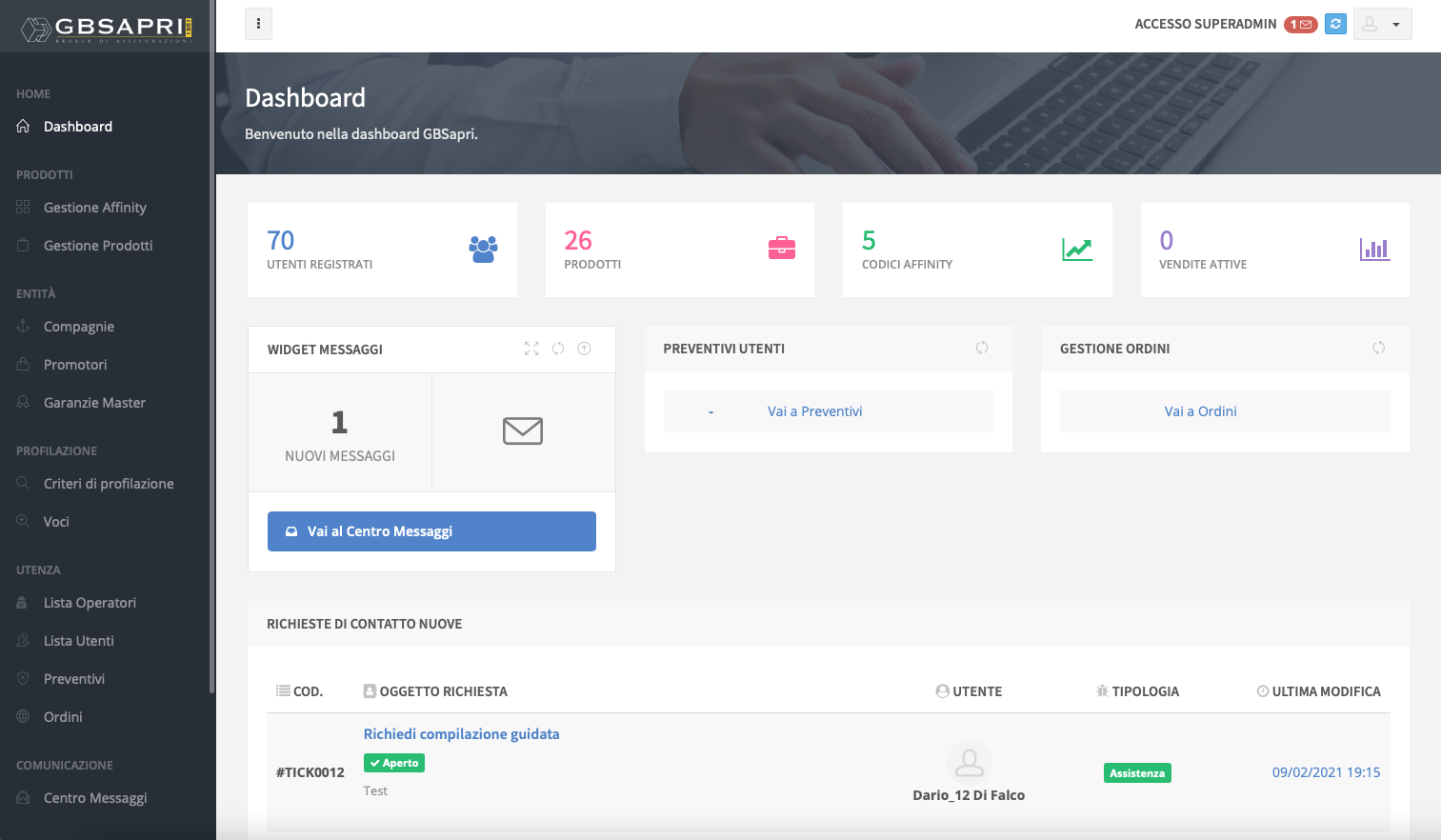Collapse the Widget Messaggi panel
The height and width of the screenshot is (840, 1441).
click(584, 349)
